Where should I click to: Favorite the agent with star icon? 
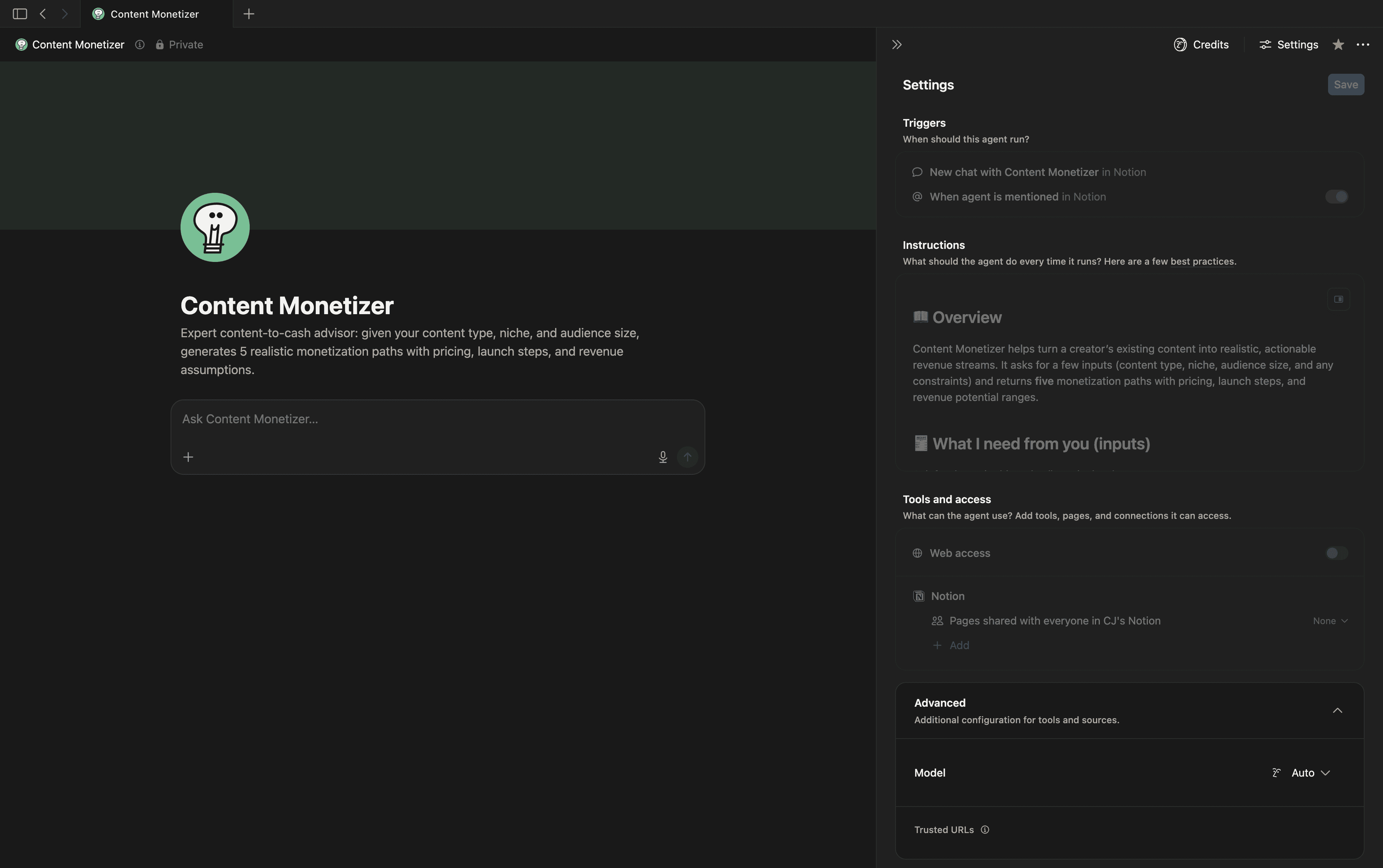(x=1338, y=45)
